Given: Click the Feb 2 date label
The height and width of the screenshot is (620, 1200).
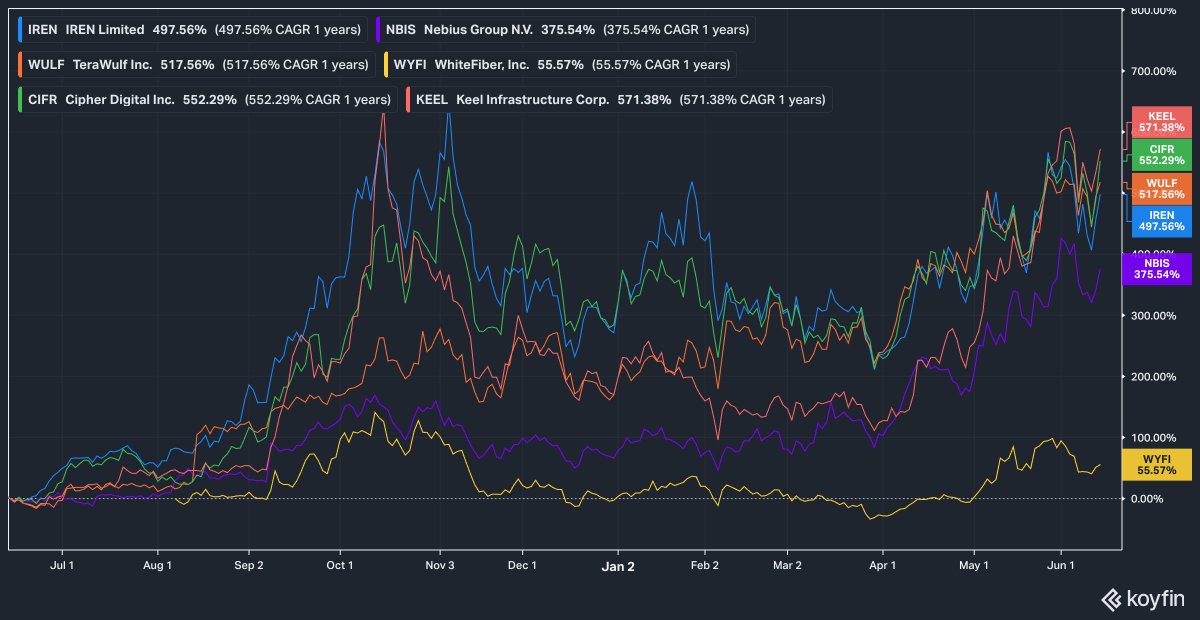Looking at the screenshot, I should [x=705, y=565].
